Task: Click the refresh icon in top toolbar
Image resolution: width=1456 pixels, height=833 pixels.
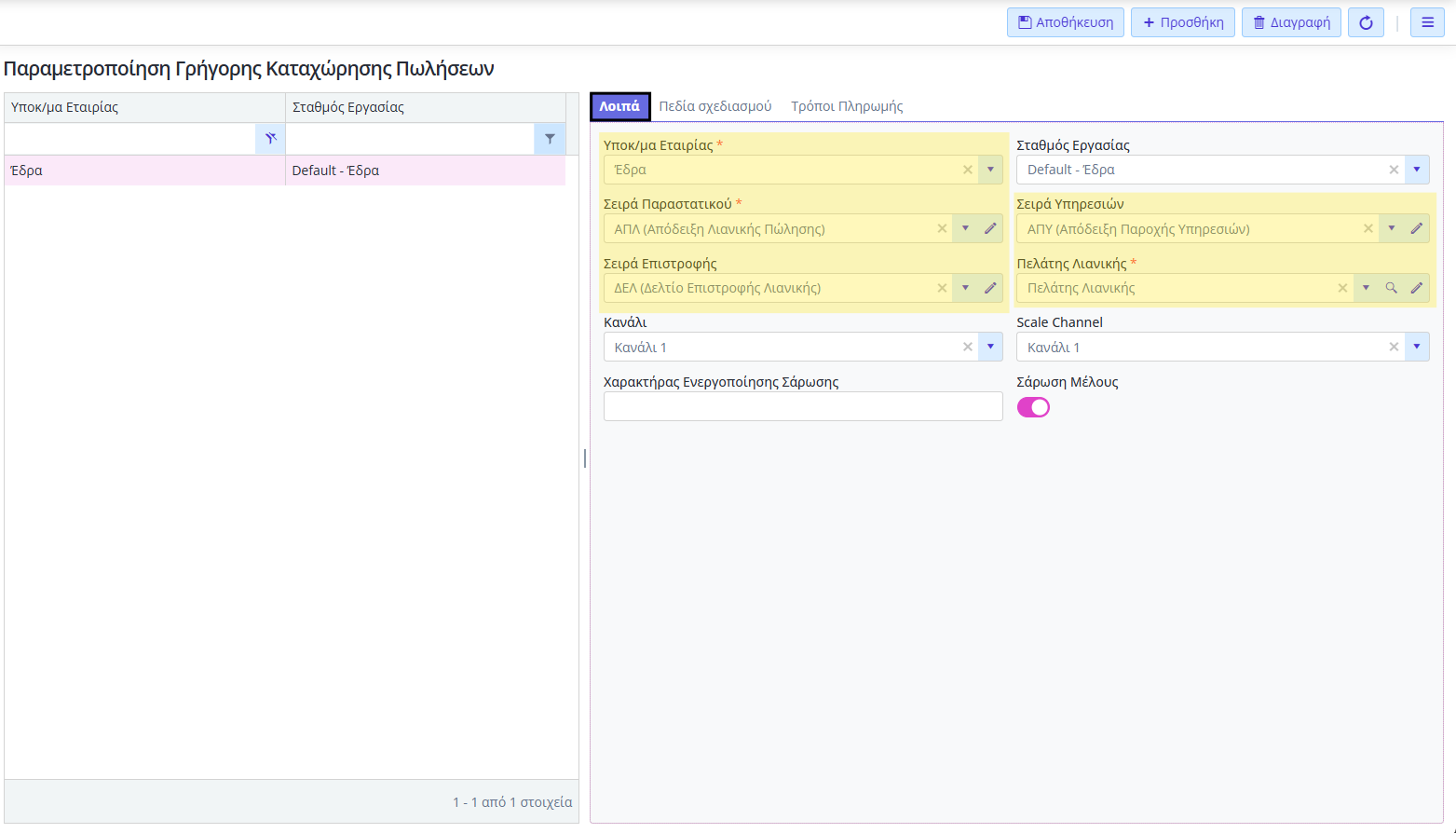Action: 1366,22
